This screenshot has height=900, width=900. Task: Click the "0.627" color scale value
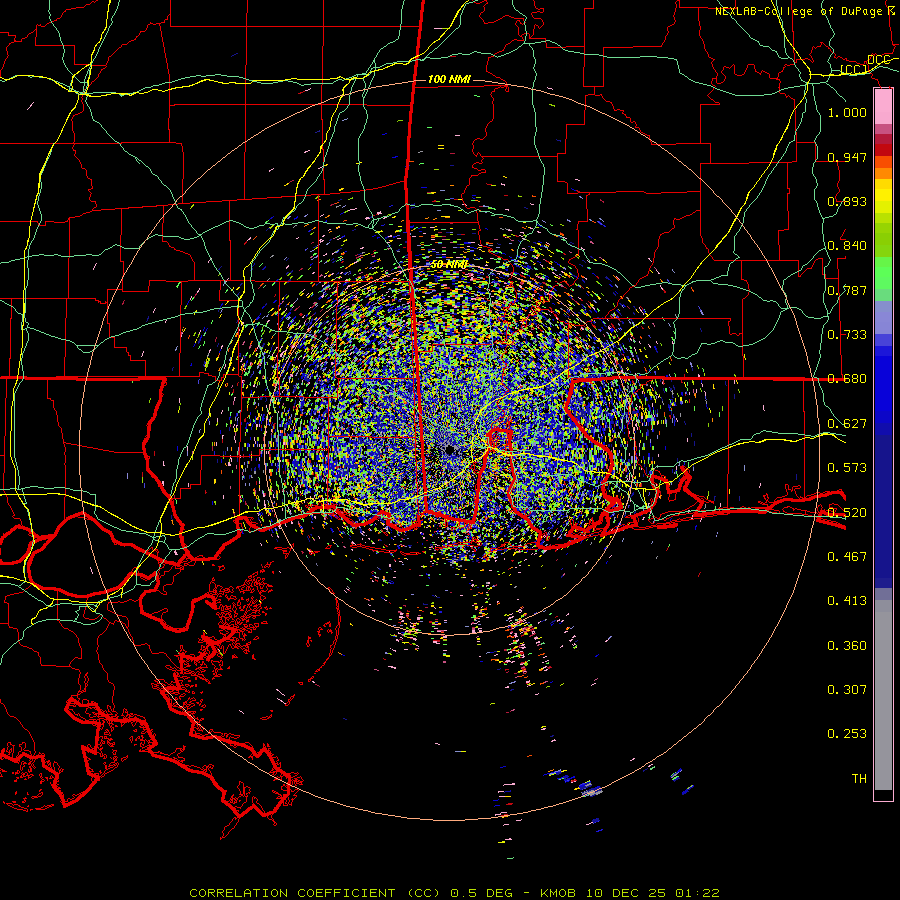coord(847,424)
